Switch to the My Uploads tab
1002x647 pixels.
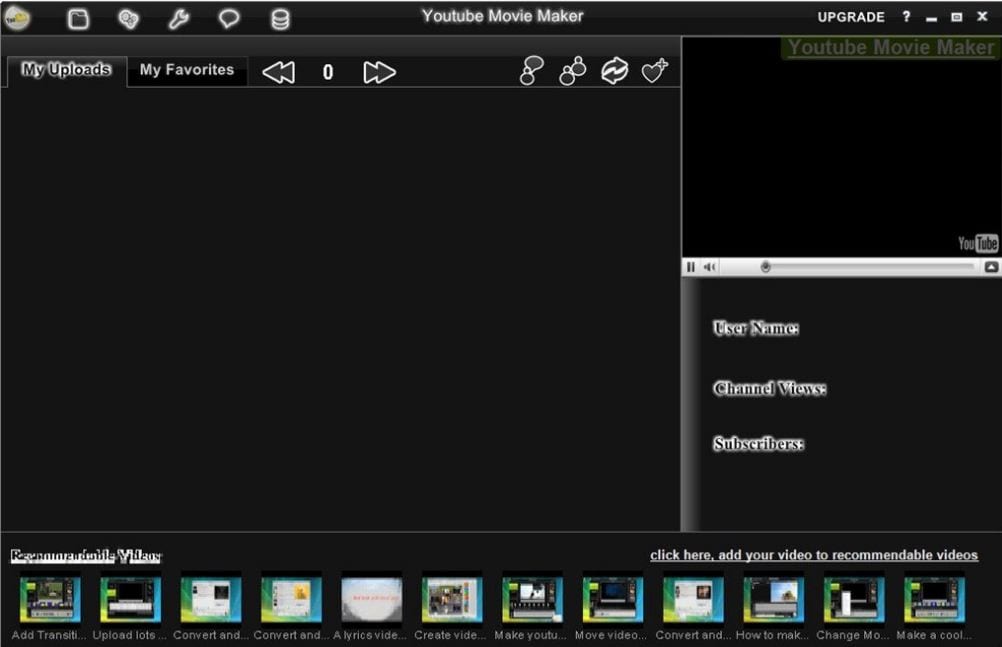66,70
